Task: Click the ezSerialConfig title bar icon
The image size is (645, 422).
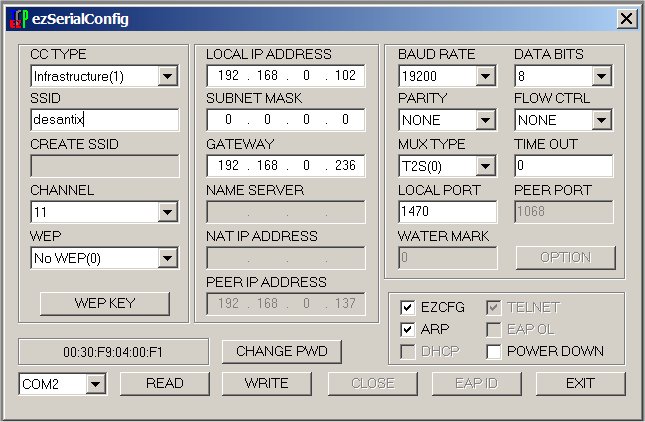Action: click(19, 19)
